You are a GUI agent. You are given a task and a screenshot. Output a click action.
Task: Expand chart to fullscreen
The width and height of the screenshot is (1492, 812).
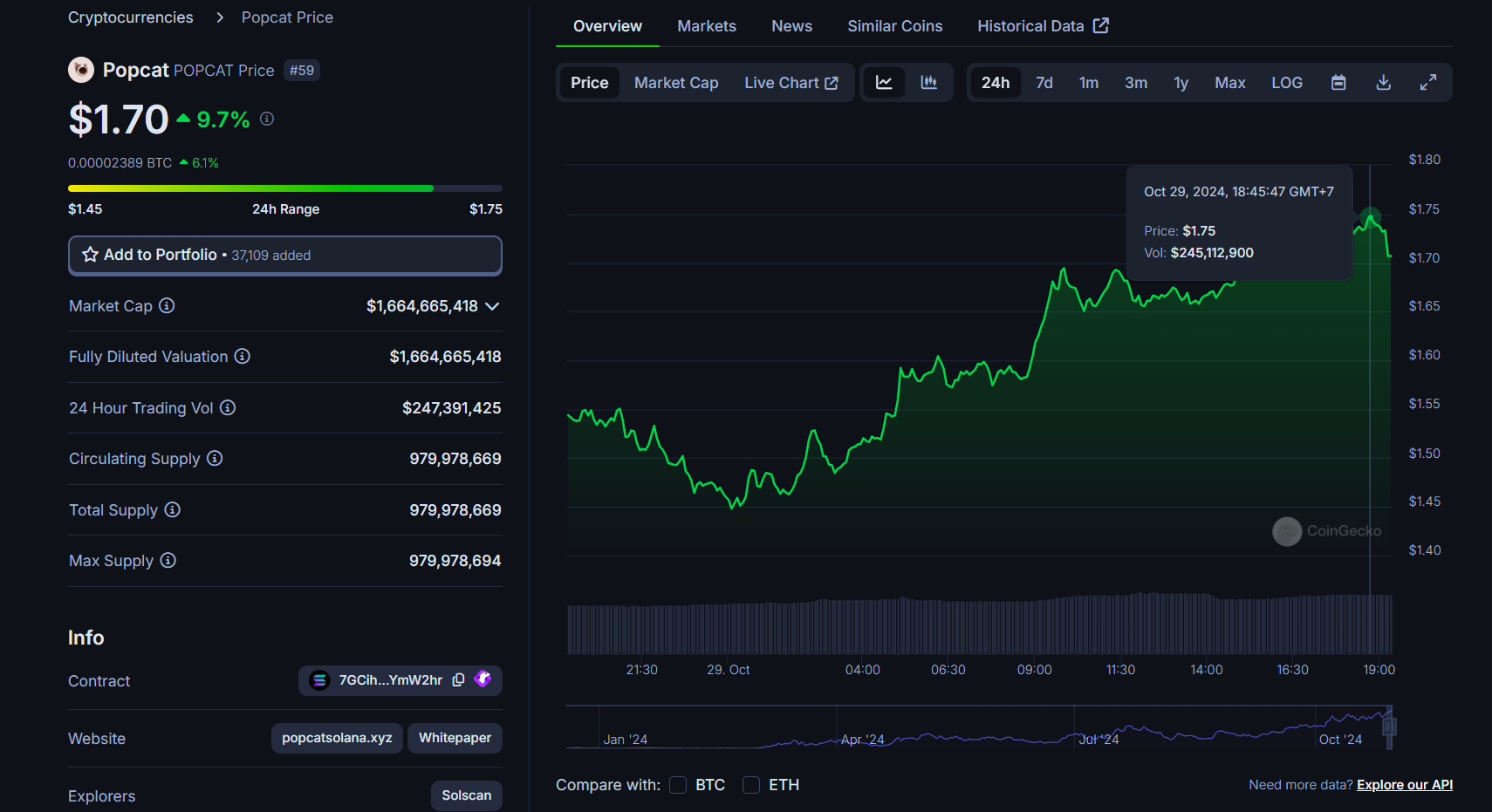(x=1428, y=83)
